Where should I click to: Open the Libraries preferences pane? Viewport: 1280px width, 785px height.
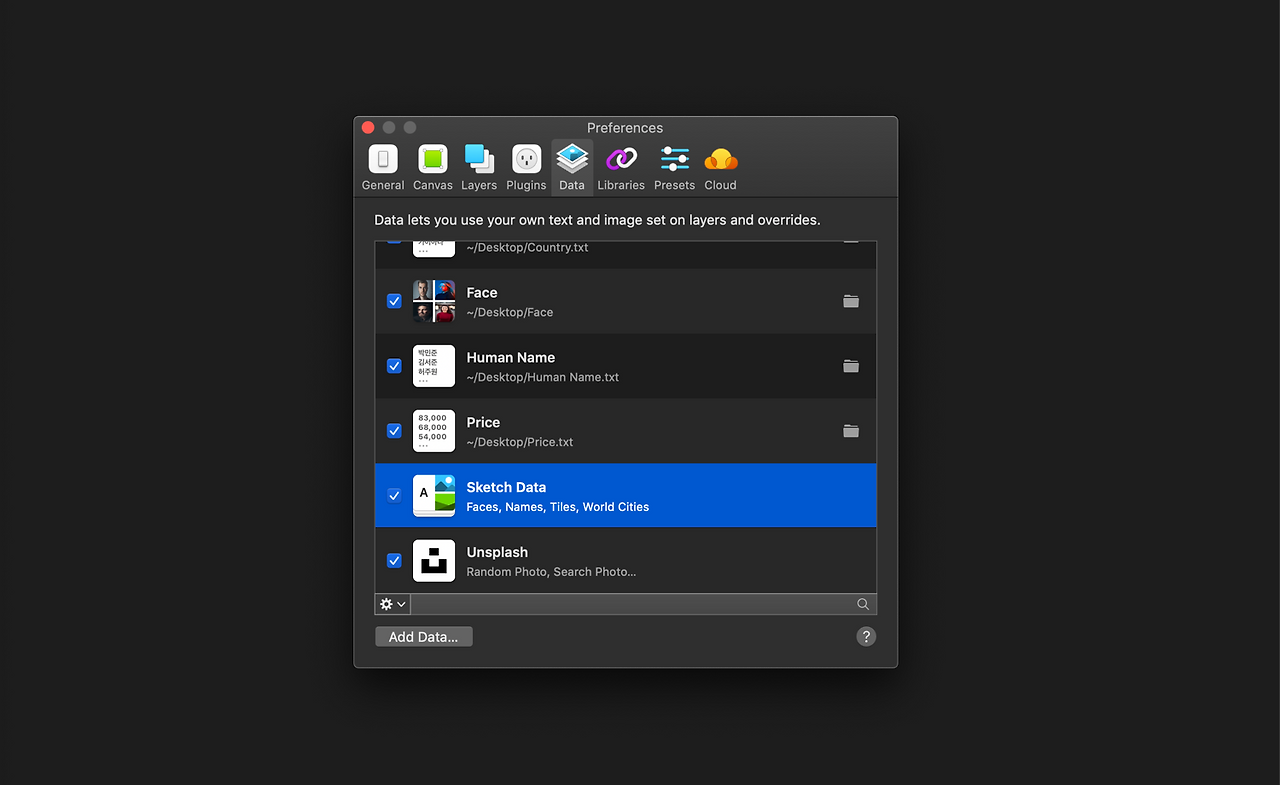point(620,166)
